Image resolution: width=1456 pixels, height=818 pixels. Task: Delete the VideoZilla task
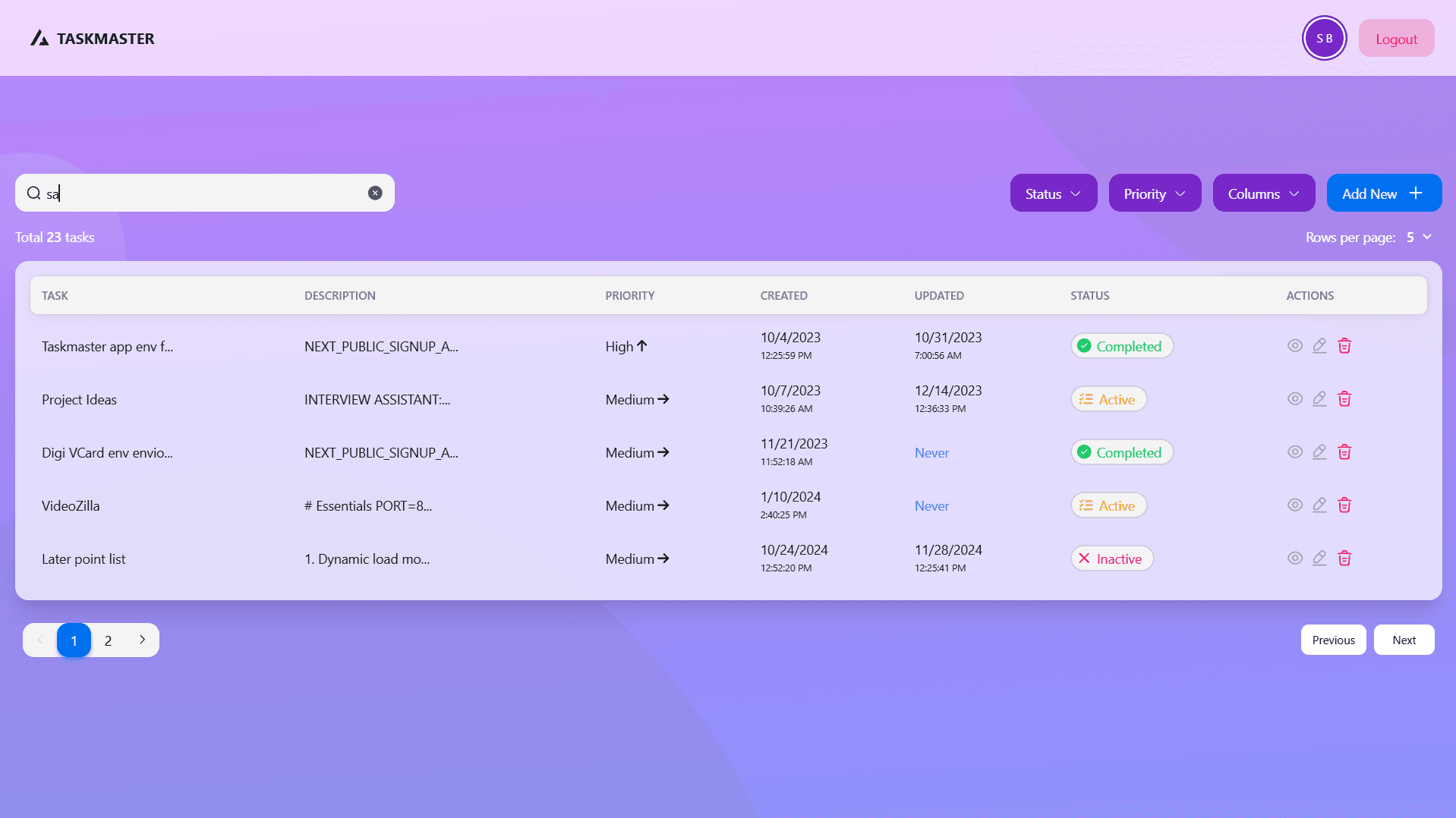(x=1344, y=505)
